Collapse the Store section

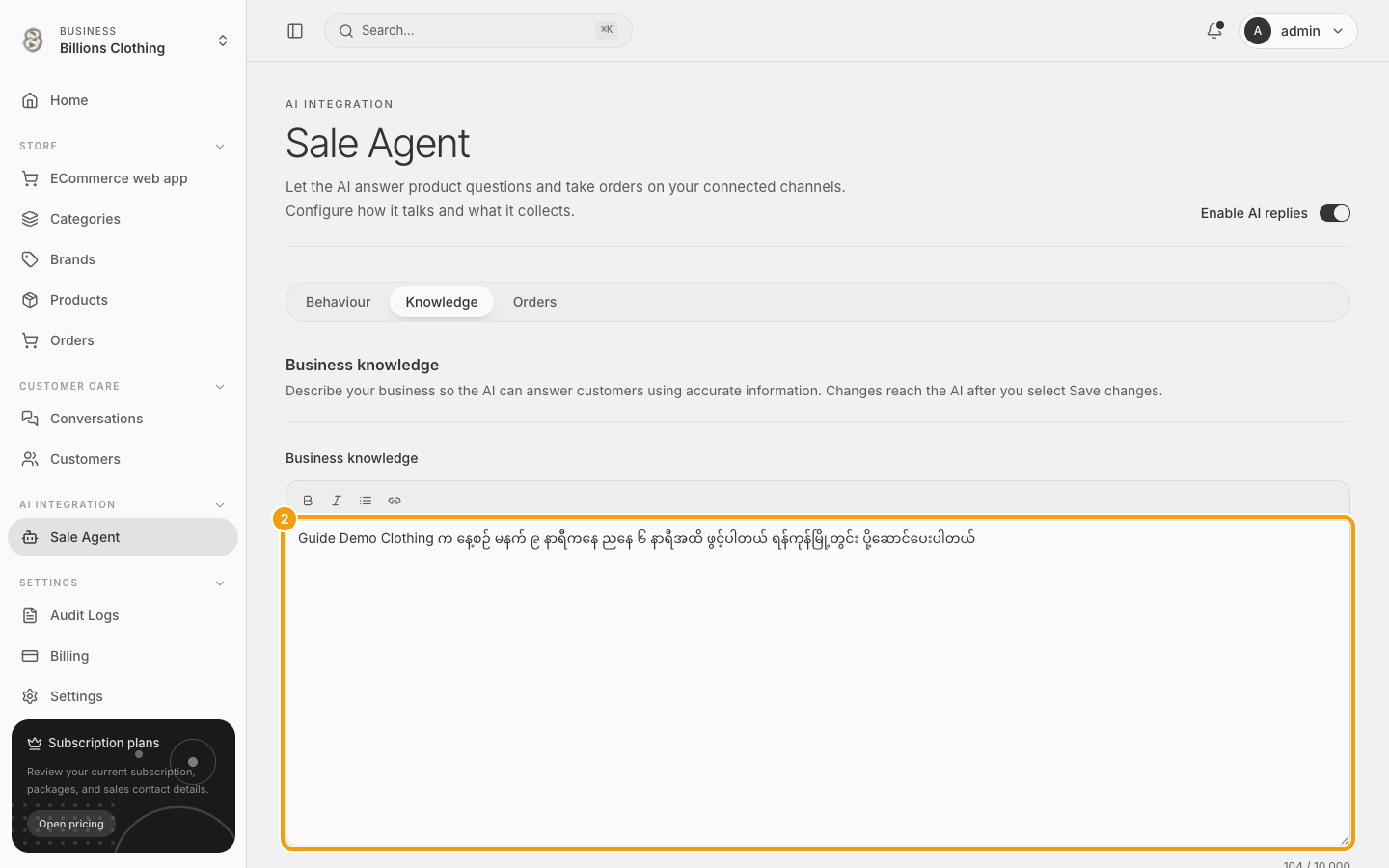(220, 147)
